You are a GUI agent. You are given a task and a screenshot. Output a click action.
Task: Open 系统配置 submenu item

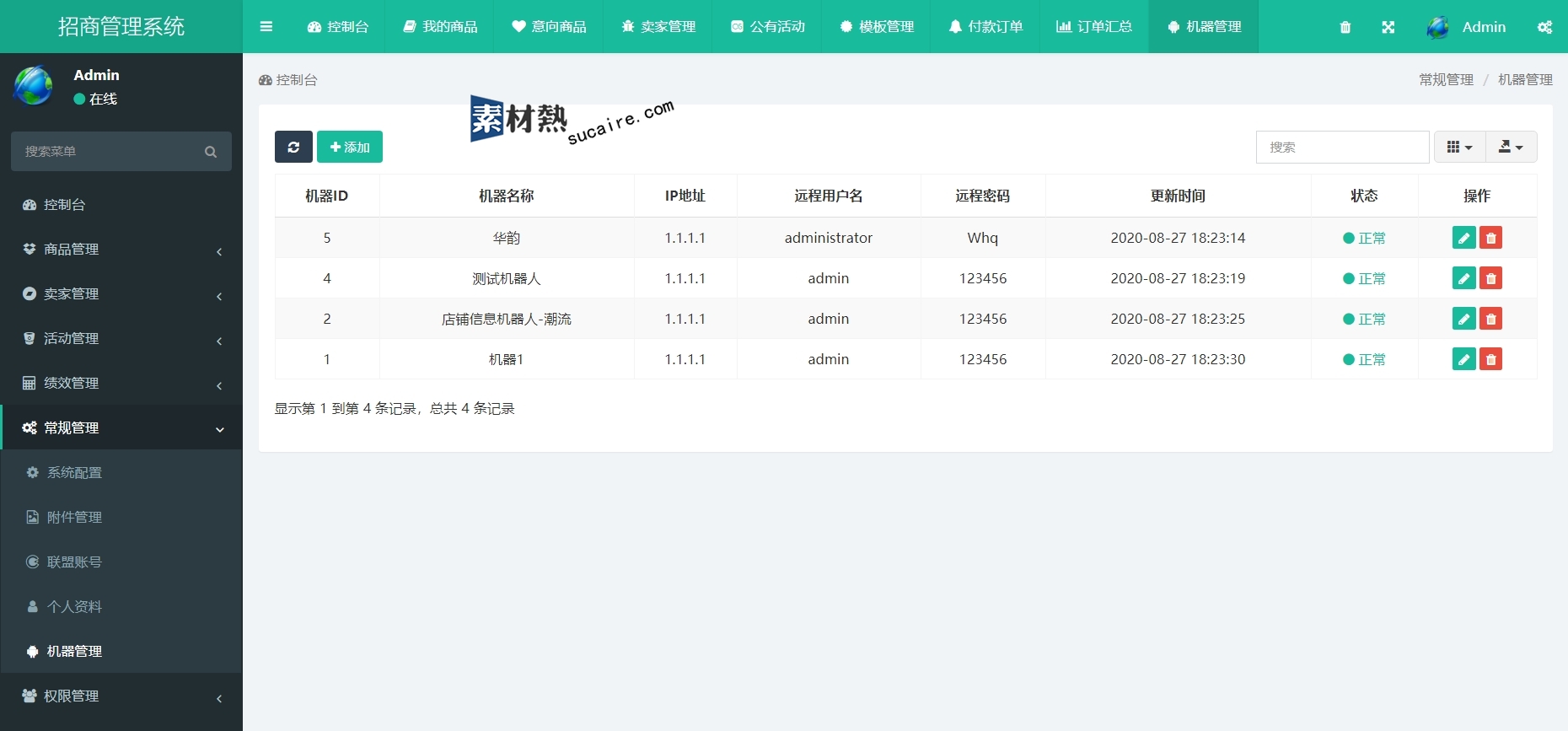click(x=121, y=473)
